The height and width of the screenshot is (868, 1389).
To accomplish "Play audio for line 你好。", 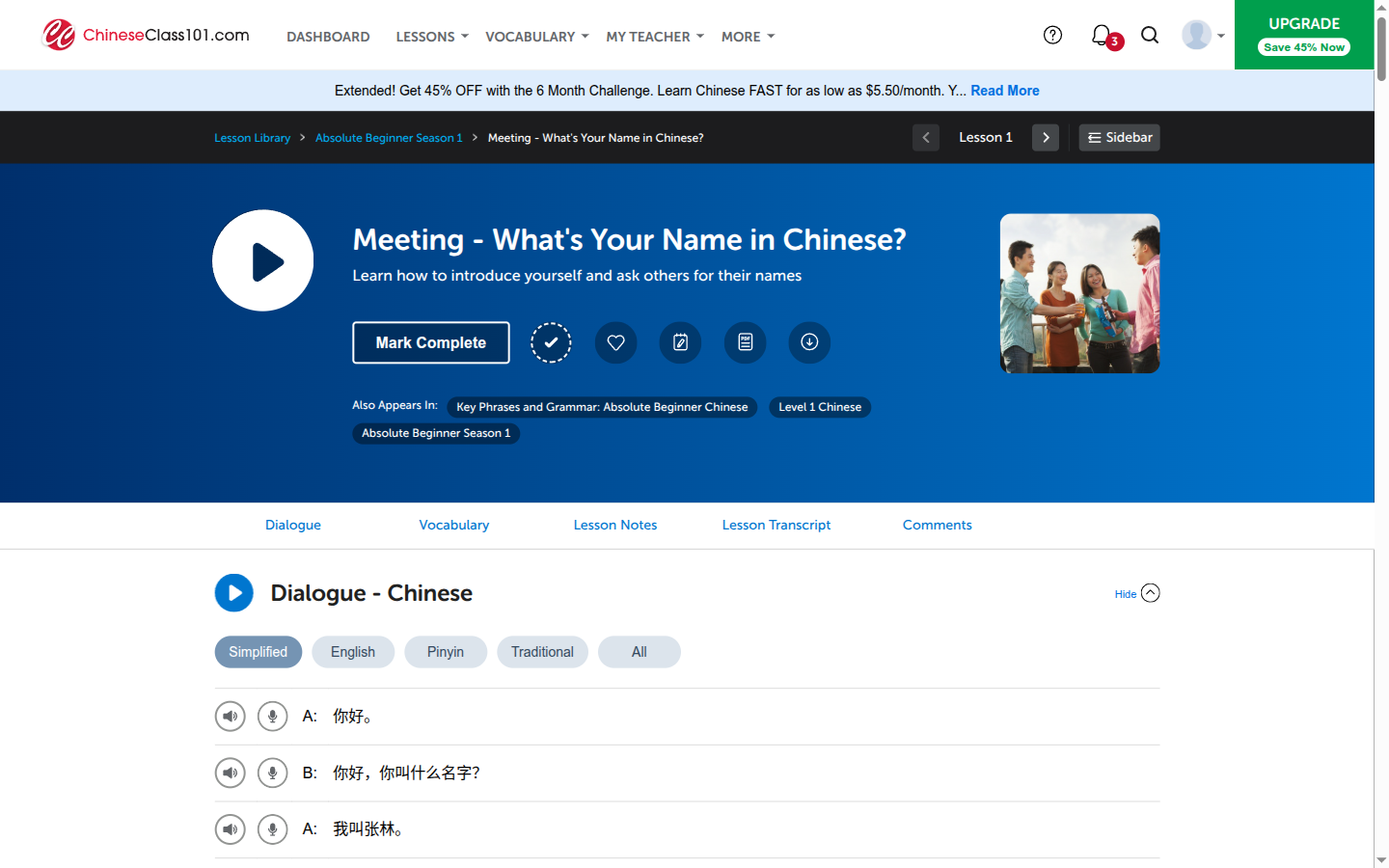I will pos(230,717).
